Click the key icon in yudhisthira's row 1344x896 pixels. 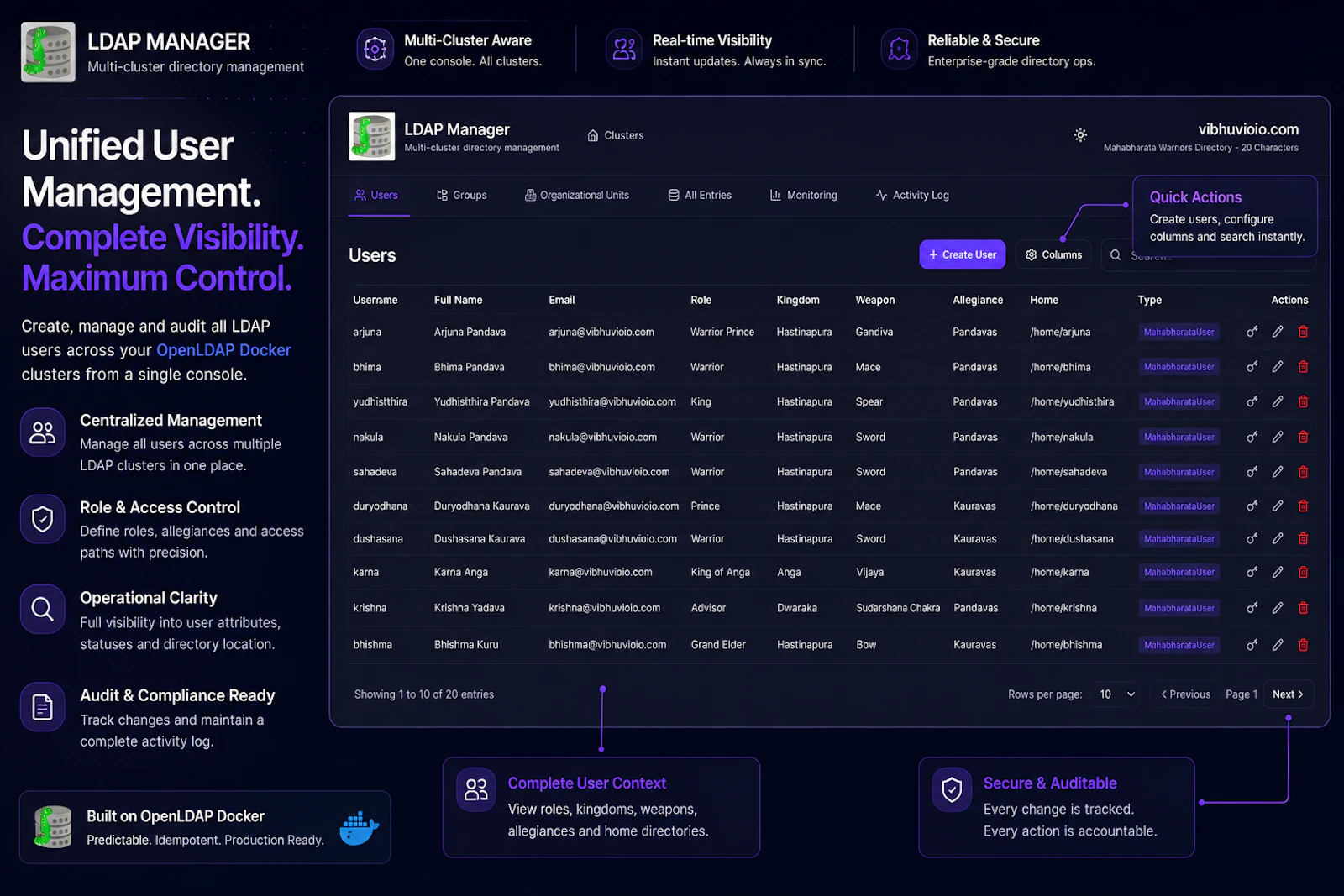point(1252,401)
